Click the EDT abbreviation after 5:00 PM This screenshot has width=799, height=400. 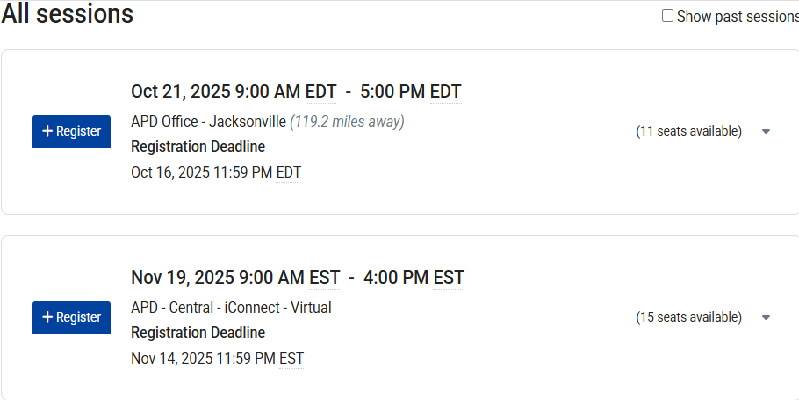coord(445,92)
